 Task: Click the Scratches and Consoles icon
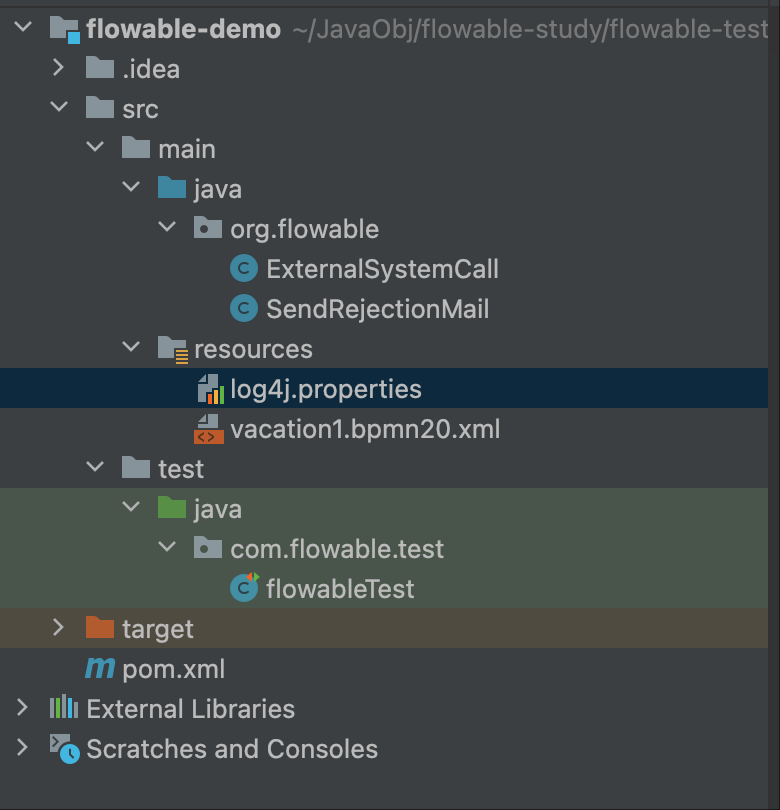tap(62, 748)
